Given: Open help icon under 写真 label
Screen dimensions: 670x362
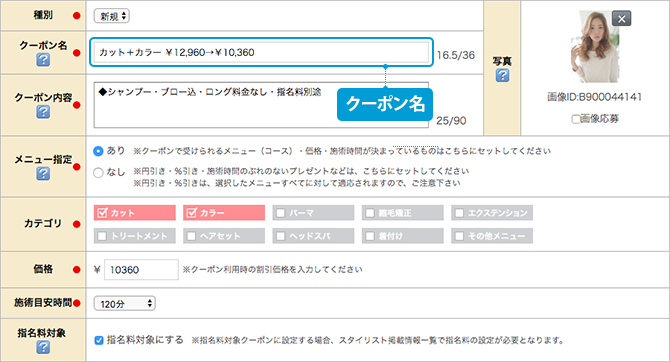Looking at the screenshot, I should tap(502, 76).
